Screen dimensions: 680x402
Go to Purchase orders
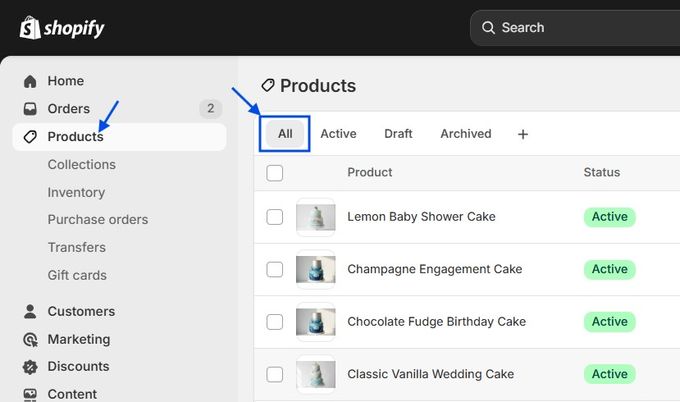coord(98,220)
